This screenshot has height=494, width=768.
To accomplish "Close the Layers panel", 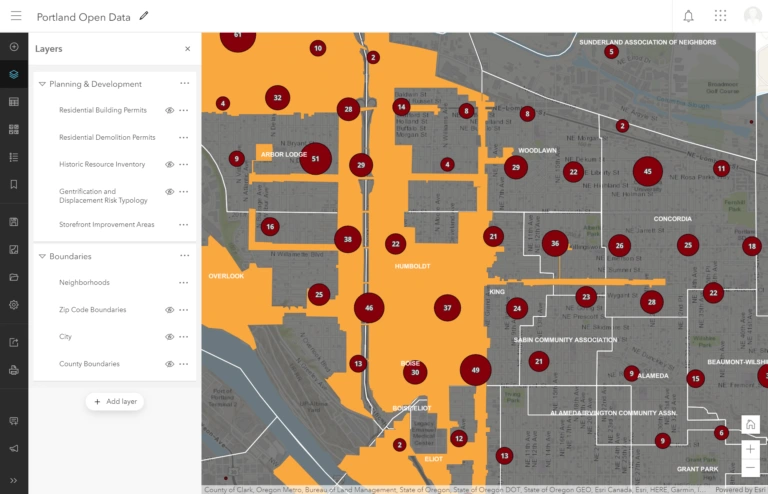I will tap(188, 48).
